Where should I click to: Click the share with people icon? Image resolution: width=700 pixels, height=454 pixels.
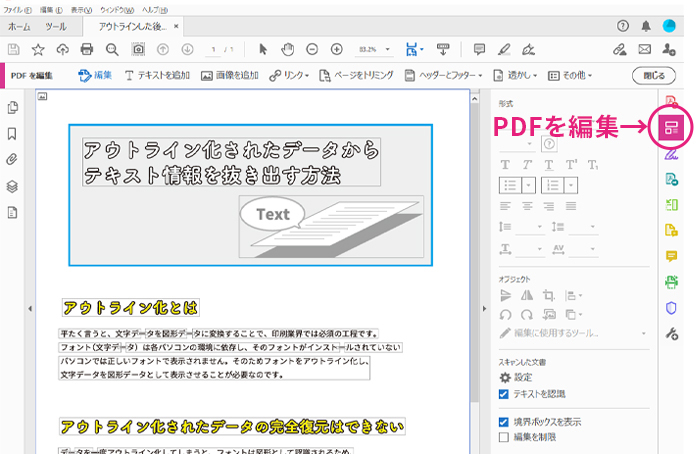point(669,49)
